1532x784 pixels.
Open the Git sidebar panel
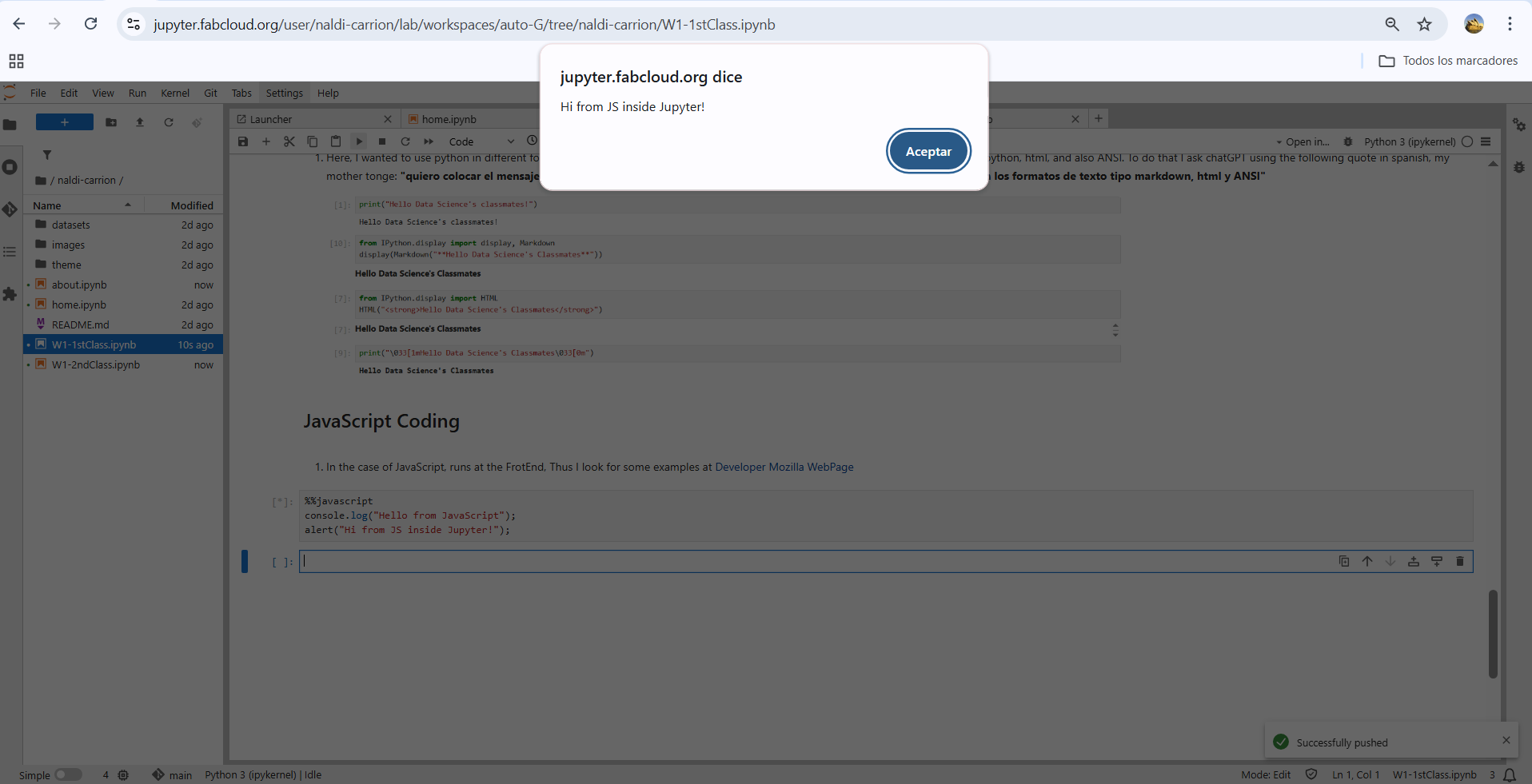10,209
